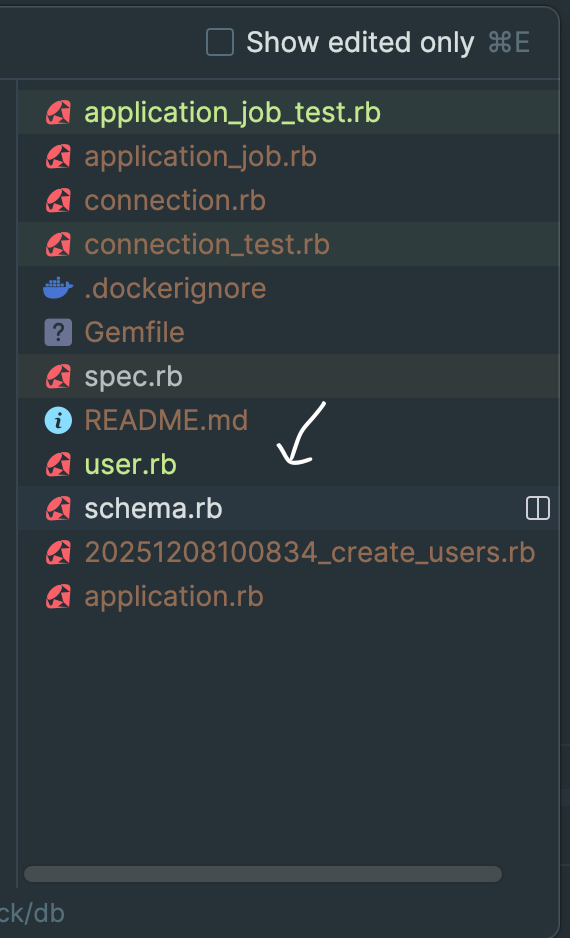The height and width of the screenshot is (938, 570).
Task: Open application_job.rb from the recent files
Action: (288, 157)
